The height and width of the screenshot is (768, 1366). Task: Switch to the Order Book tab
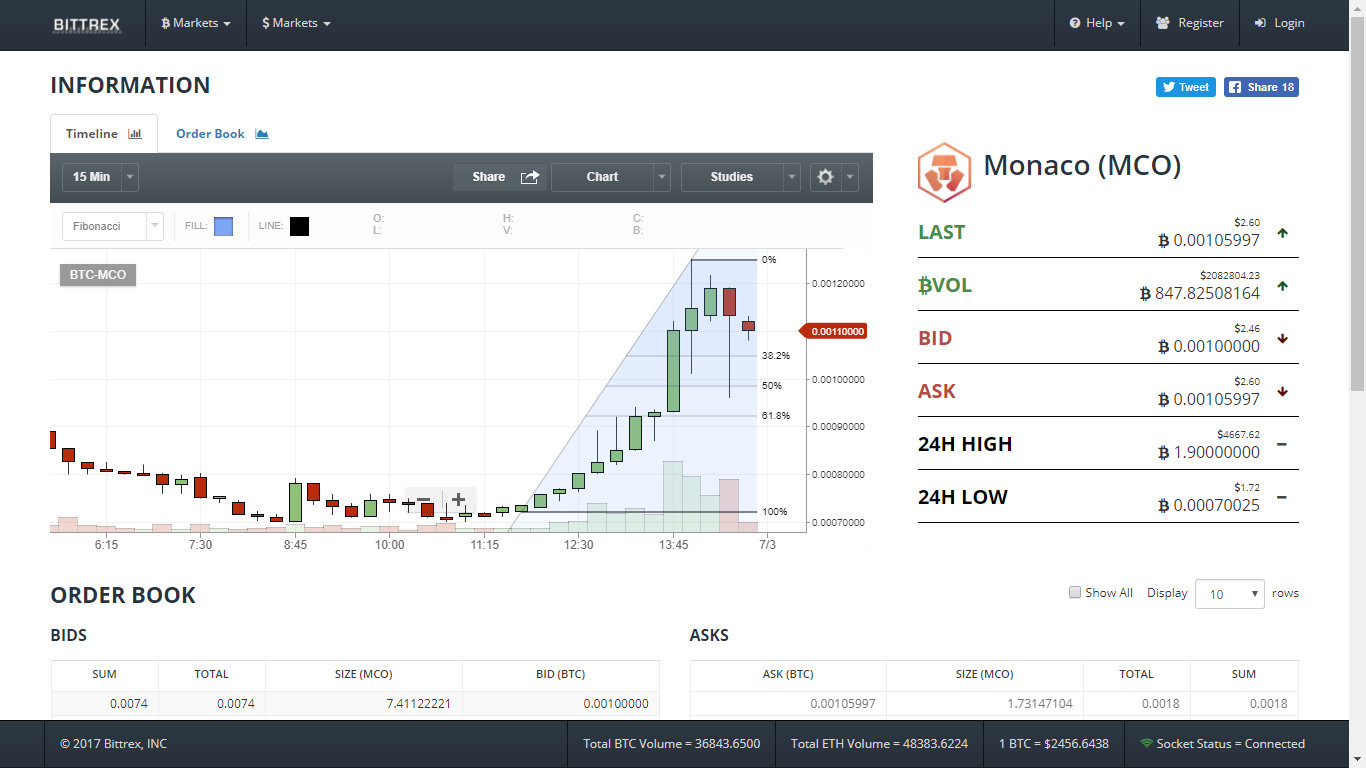click(222, 134)
